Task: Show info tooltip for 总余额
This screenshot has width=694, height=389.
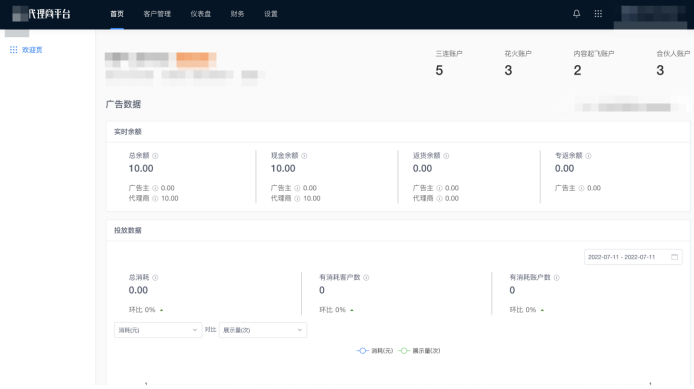Action: click(155, 156)
